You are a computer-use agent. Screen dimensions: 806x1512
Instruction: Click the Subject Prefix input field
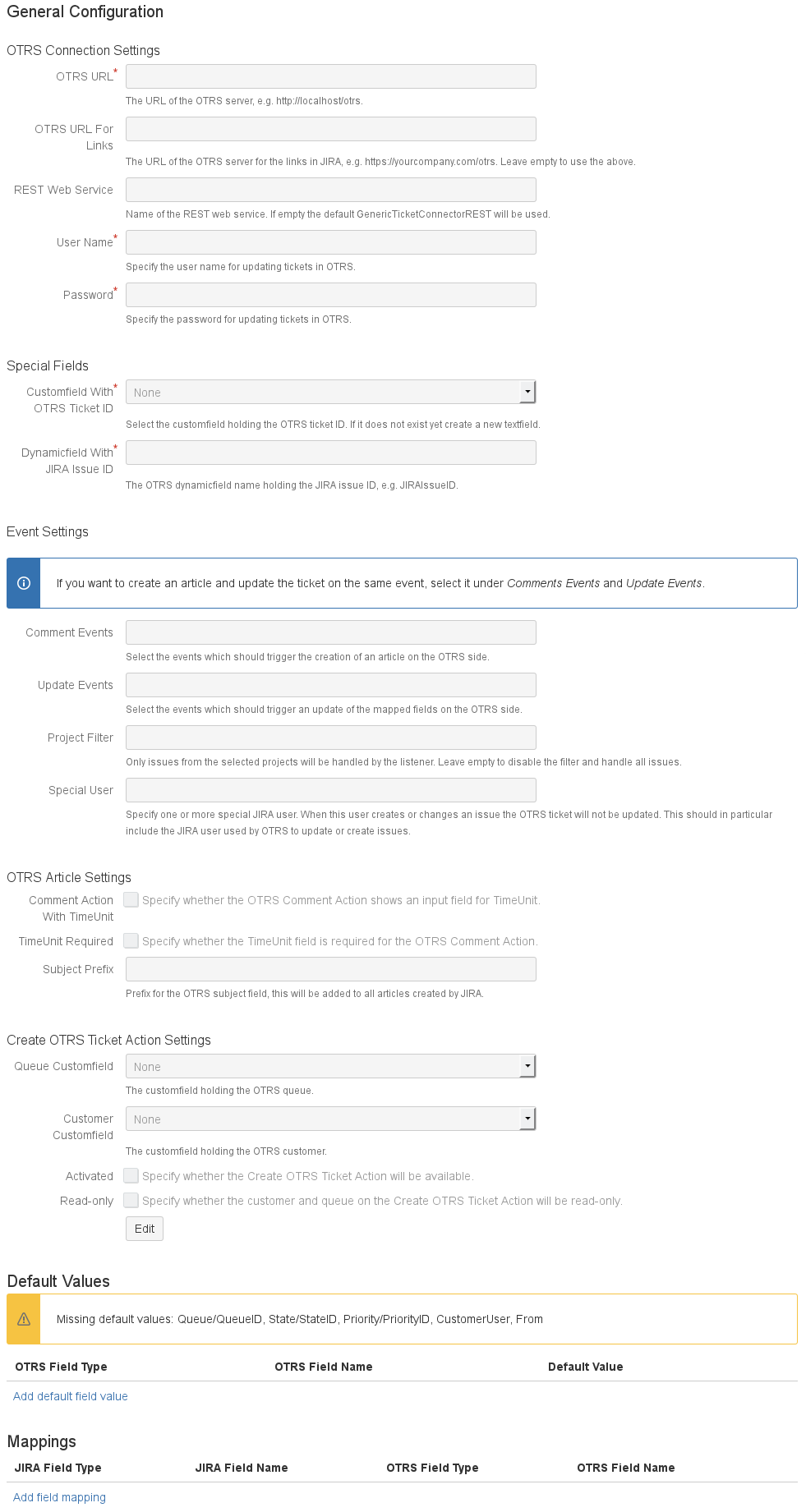click(x=330, y=970)
